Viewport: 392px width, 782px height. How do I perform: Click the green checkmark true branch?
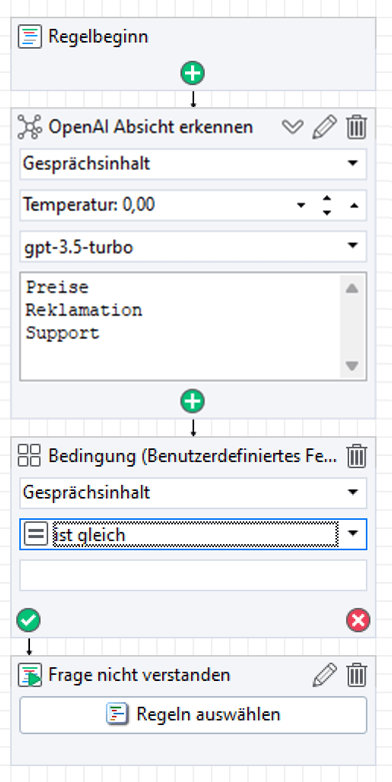pyautogui.click(x=28, y=620)
